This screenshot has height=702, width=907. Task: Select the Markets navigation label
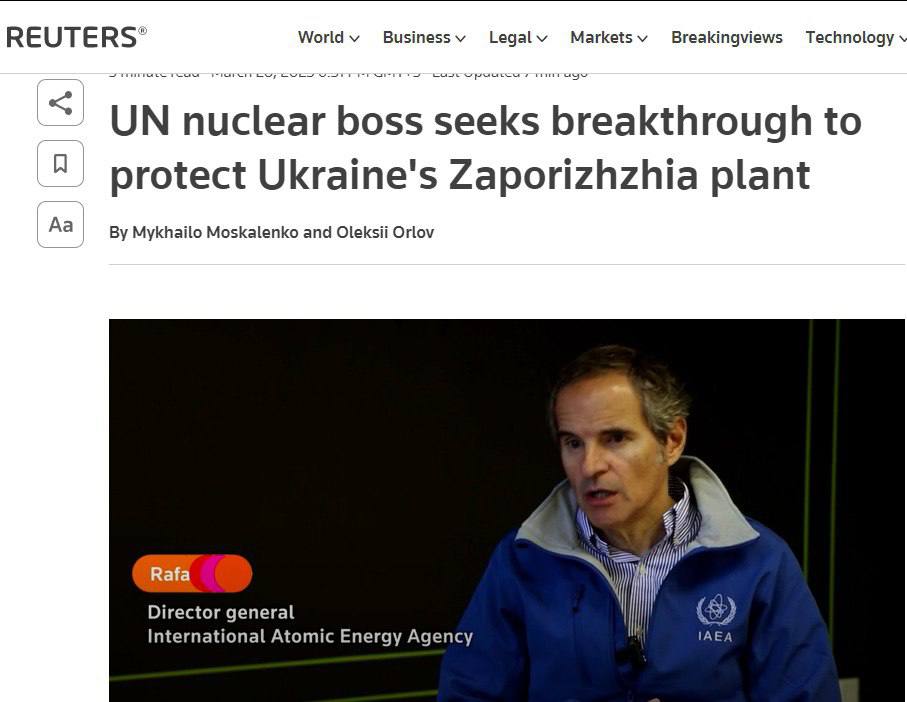pos(601,38)
